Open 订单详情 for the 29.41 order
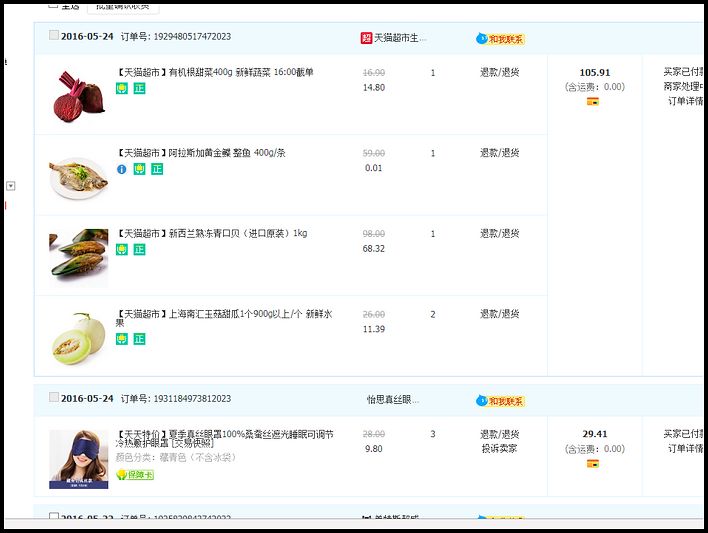 685,449
